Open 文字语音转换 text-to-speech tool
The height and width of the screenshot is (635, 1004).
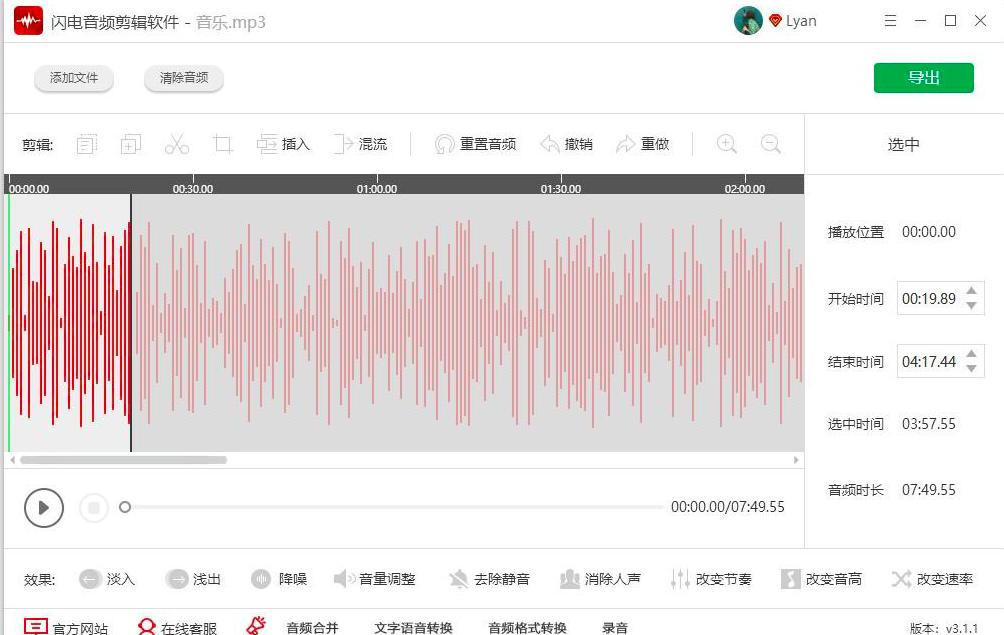click(413, 628)
